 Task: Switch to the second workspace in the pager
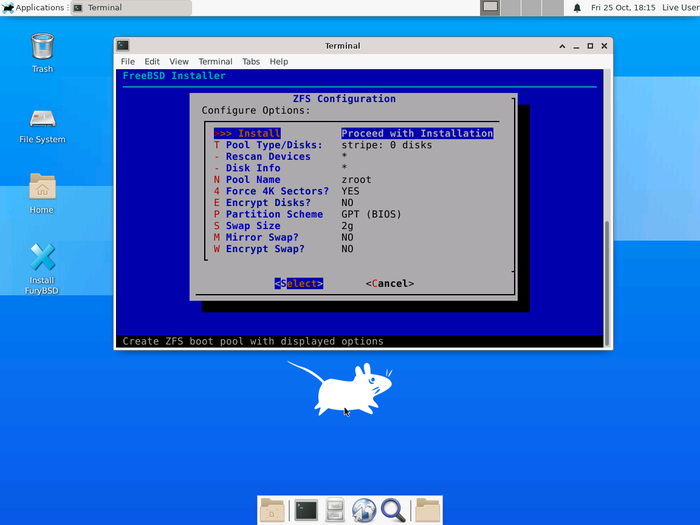pos(511,7)
